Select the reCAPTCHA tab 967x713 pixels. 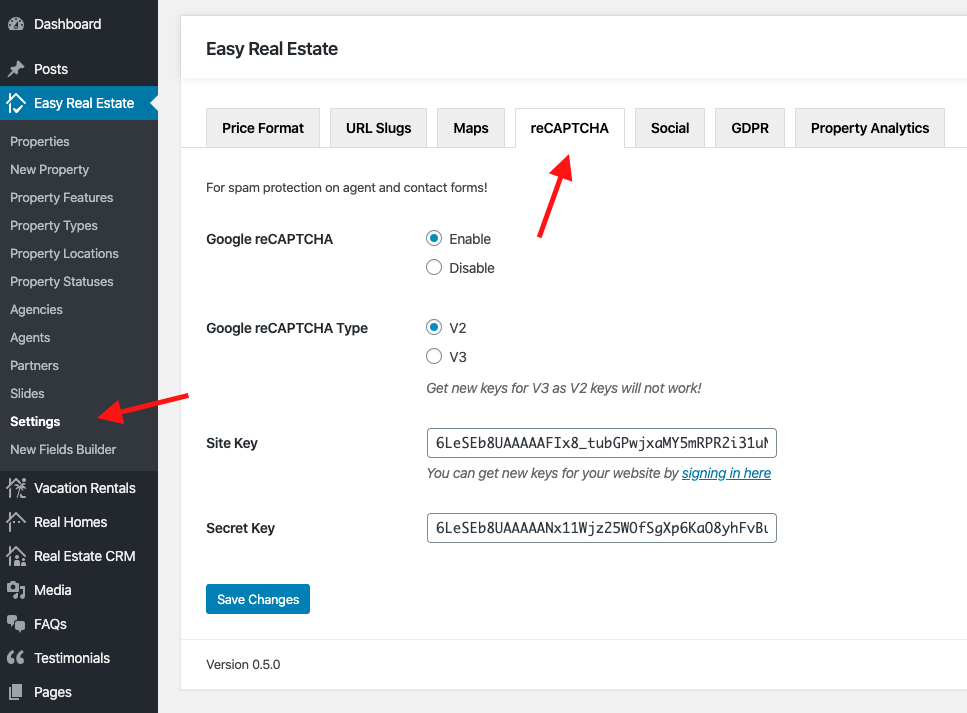pos(569,128)
